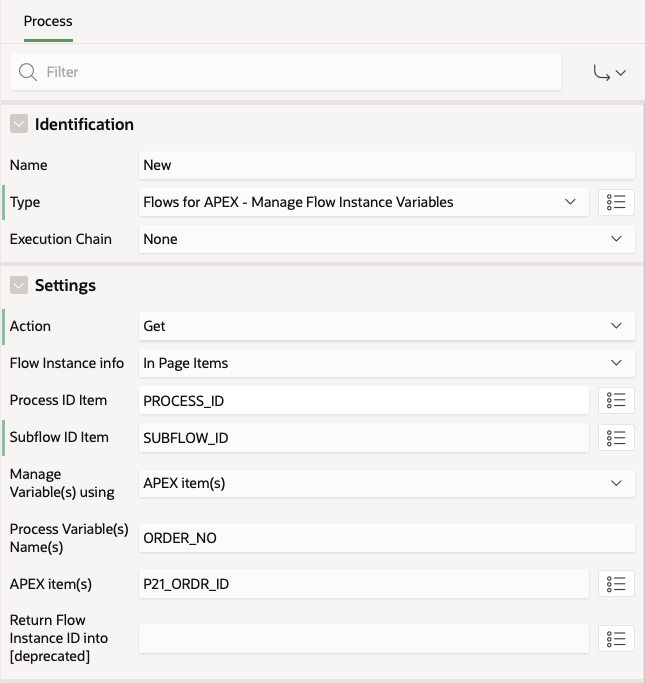
Task: Click APEX item(s) field P21_ORDR_ID
Action: click(364, 584)
